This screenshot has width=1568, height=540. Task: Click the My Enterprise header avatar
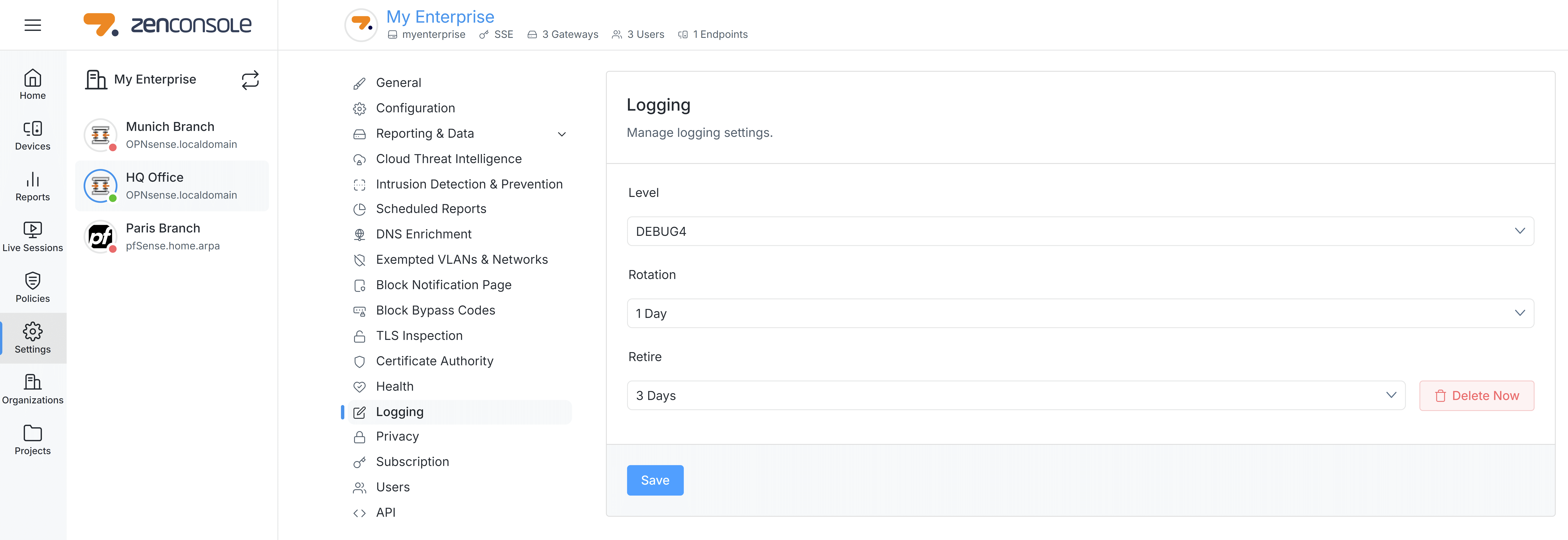point(361,25)
